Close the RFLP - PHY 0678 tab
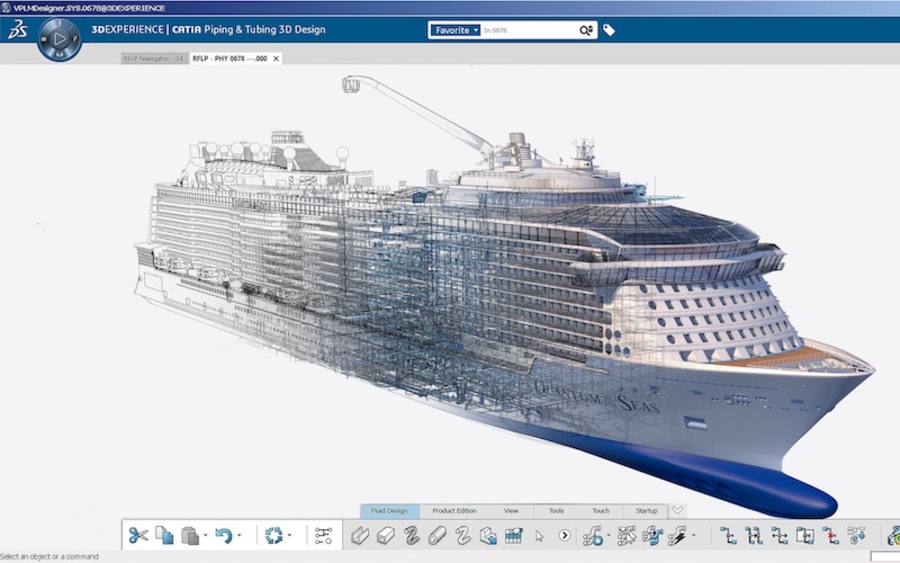This screenshot has height=563, width=900. pyautogui.click(x=276, y=59)
